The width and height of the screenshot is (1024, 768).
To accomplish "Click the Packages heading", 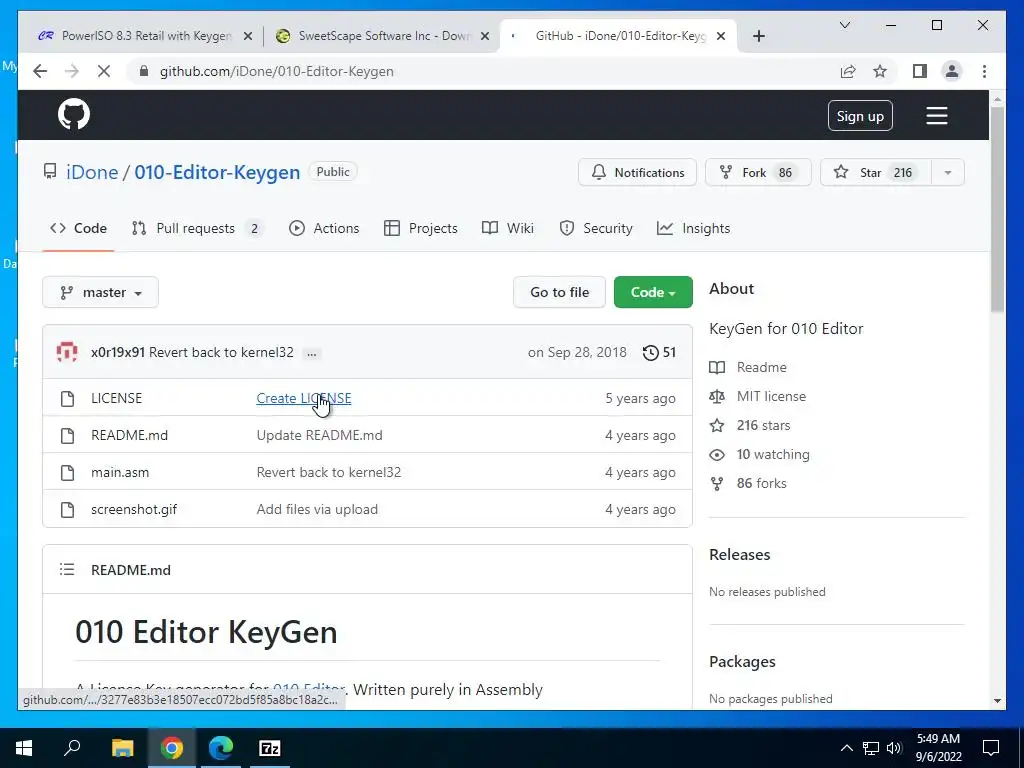I will pyautogui.click(x=742, y=662).
